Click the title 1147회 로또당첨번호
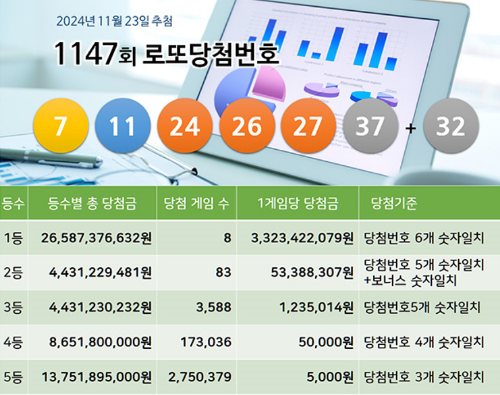Image resolution: width=500 pixels, height=395 pixels. click(x=166, y=54)
